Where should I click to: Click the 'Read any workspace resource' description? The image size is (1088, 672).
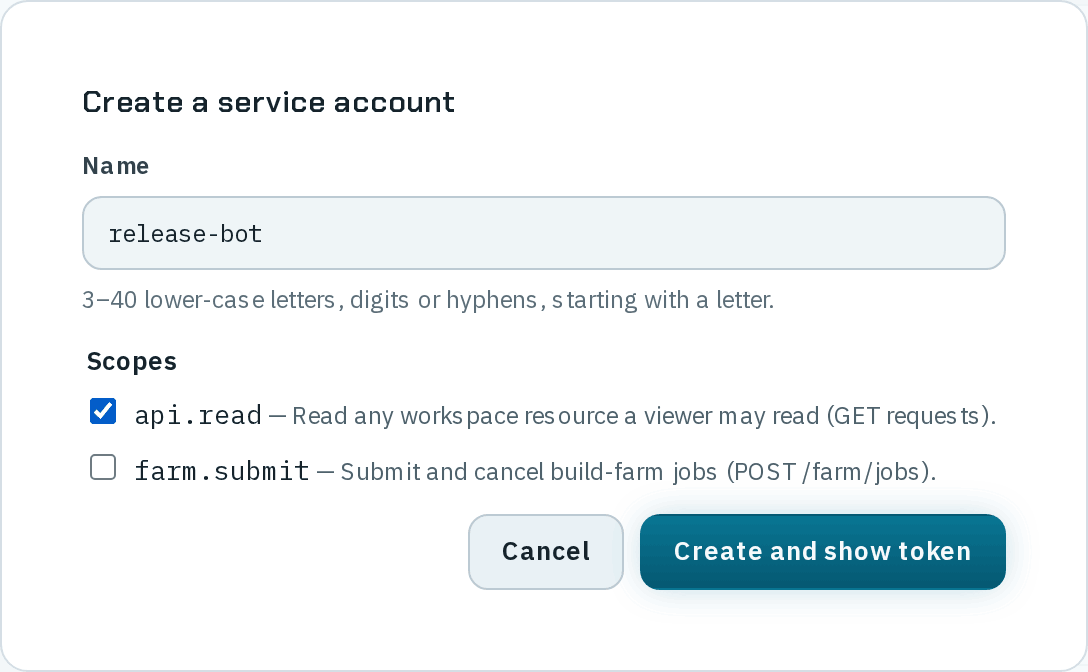(x=644, y=416)
